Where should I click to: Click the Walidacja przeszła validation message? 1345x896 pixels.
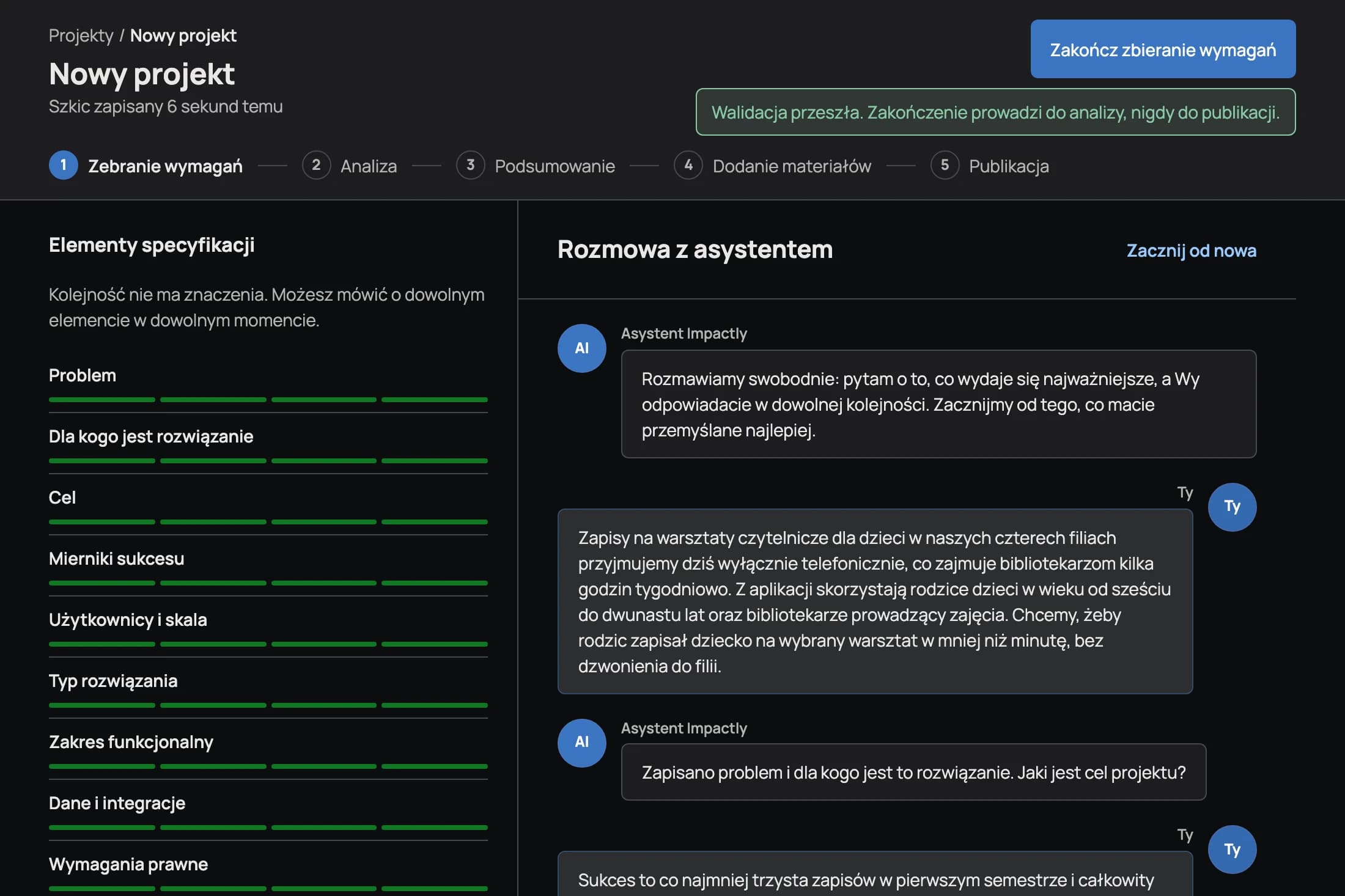[x=995, y=112]
